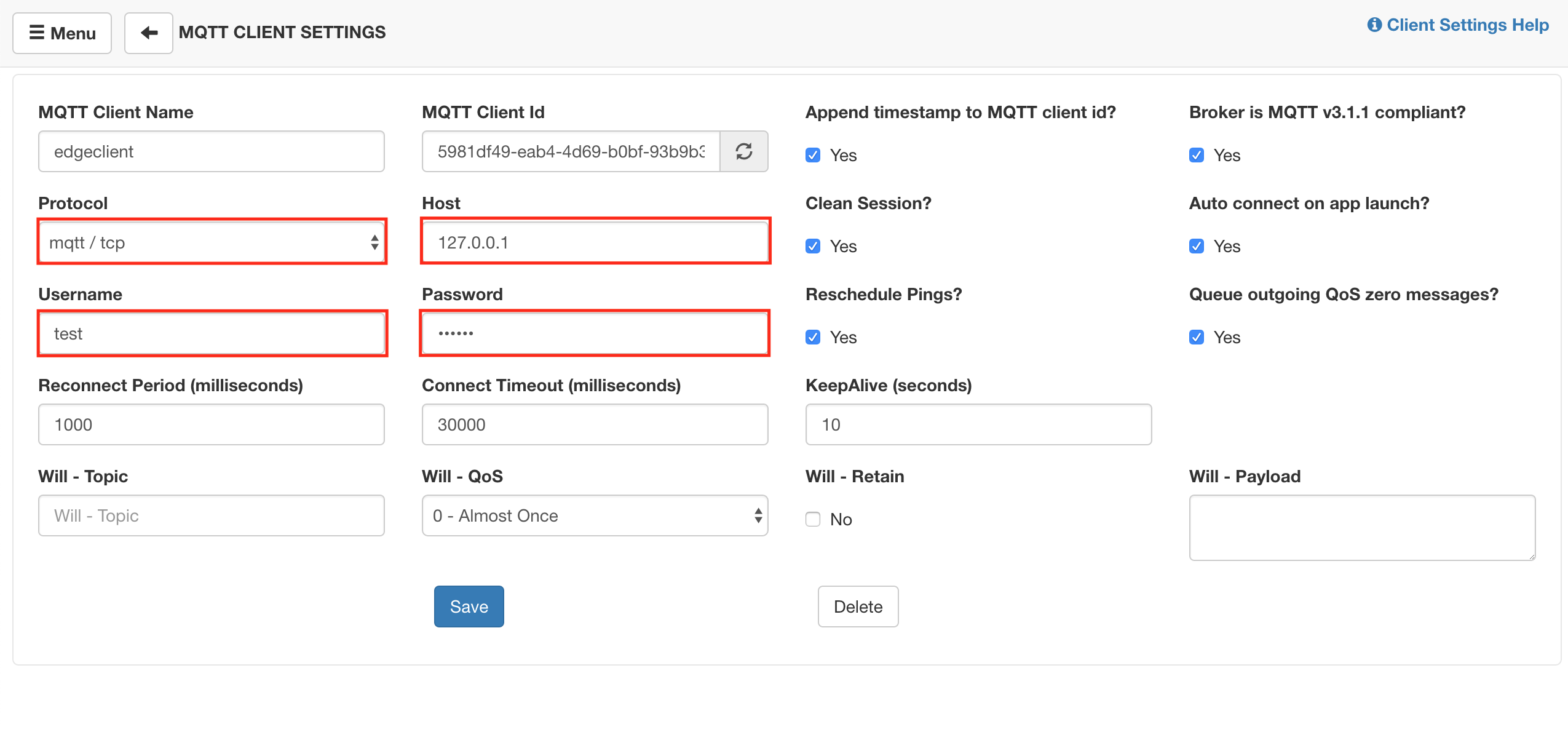This screenshot has width=1568, height=732.
Task: Click the KeepAlive seconds field
Action: [979, 424]
